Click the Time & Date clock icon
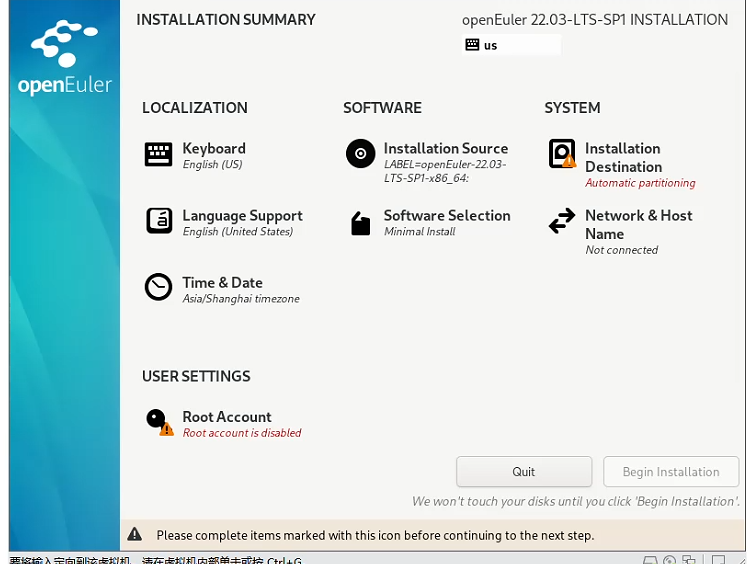The image size is (748, 564). pyautogui.click(x=158, y=287)
